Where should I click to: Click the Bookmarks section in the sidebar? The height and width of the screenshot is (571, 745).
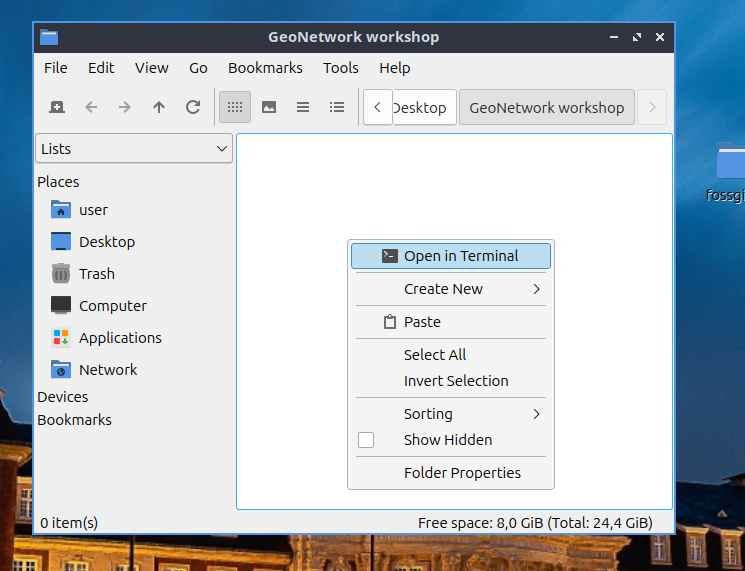[74, 420]
